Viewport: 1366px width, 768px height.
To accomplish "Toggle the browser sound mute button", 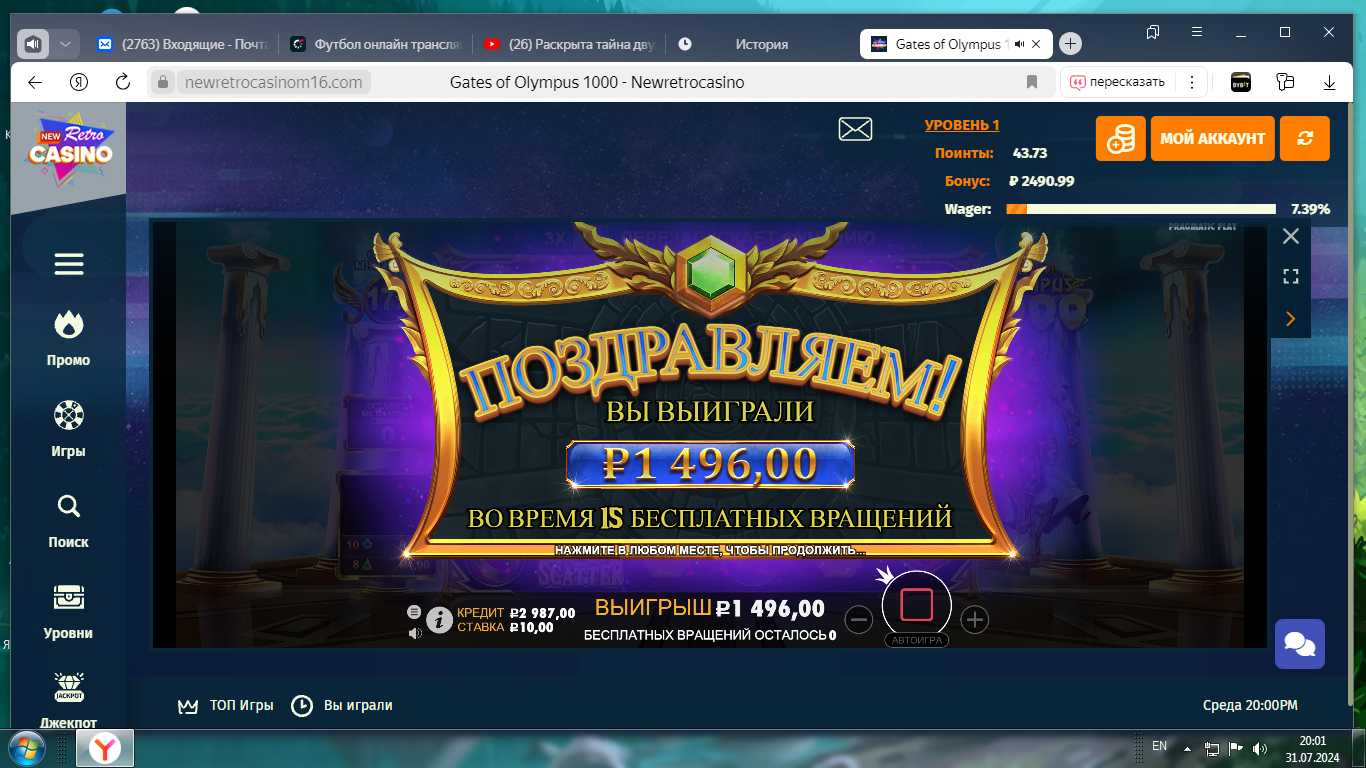I will point(33,44).
